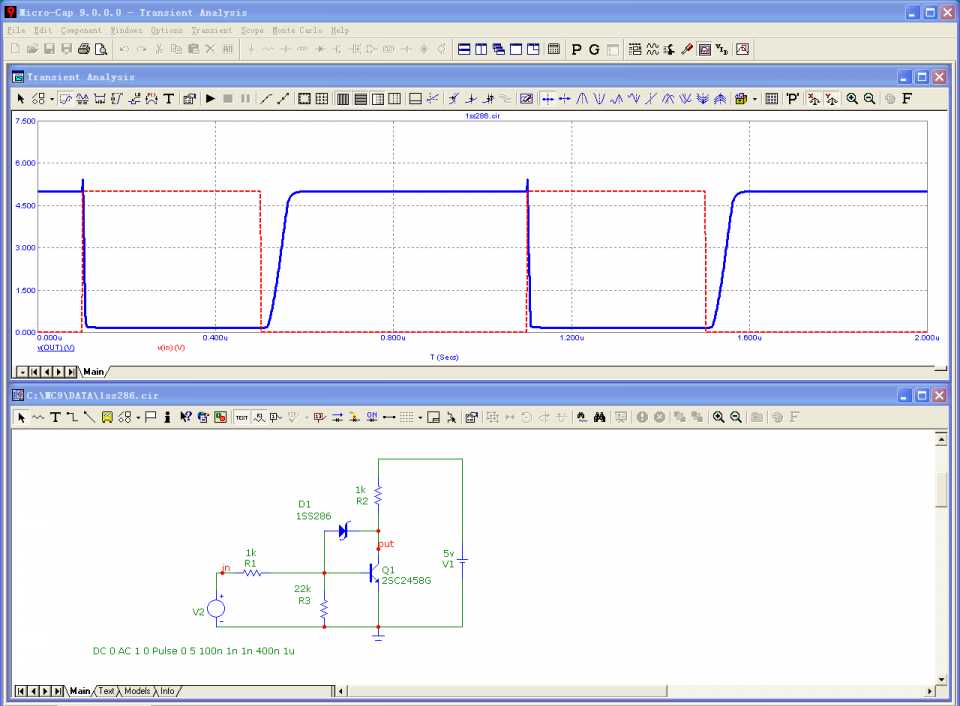The image size is (960, 706).
Task: Select the pointer tool in schematic toolbar
Action: coord(21,417)
